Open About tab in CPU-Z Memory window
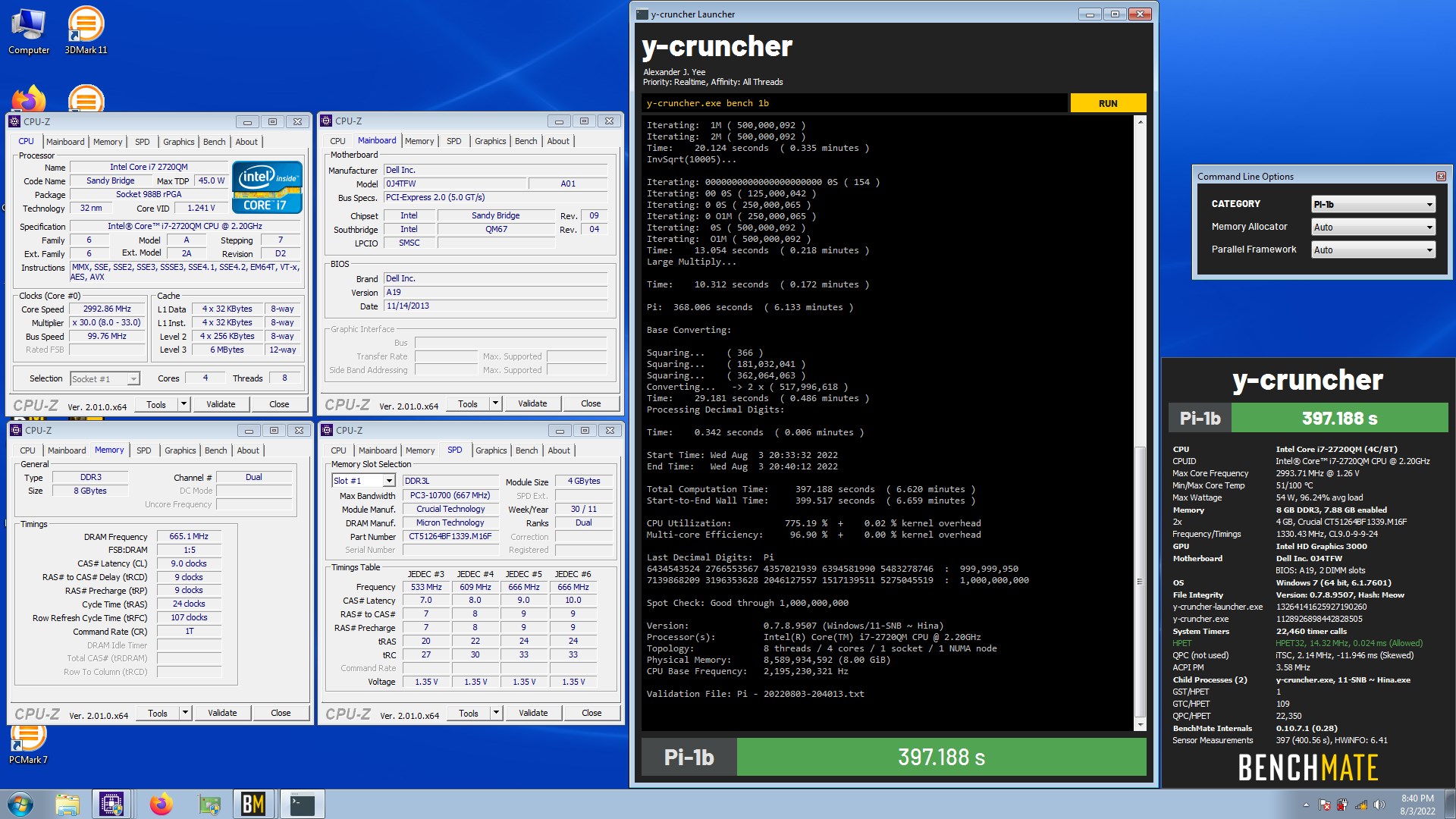 click(x=248, y=450)
